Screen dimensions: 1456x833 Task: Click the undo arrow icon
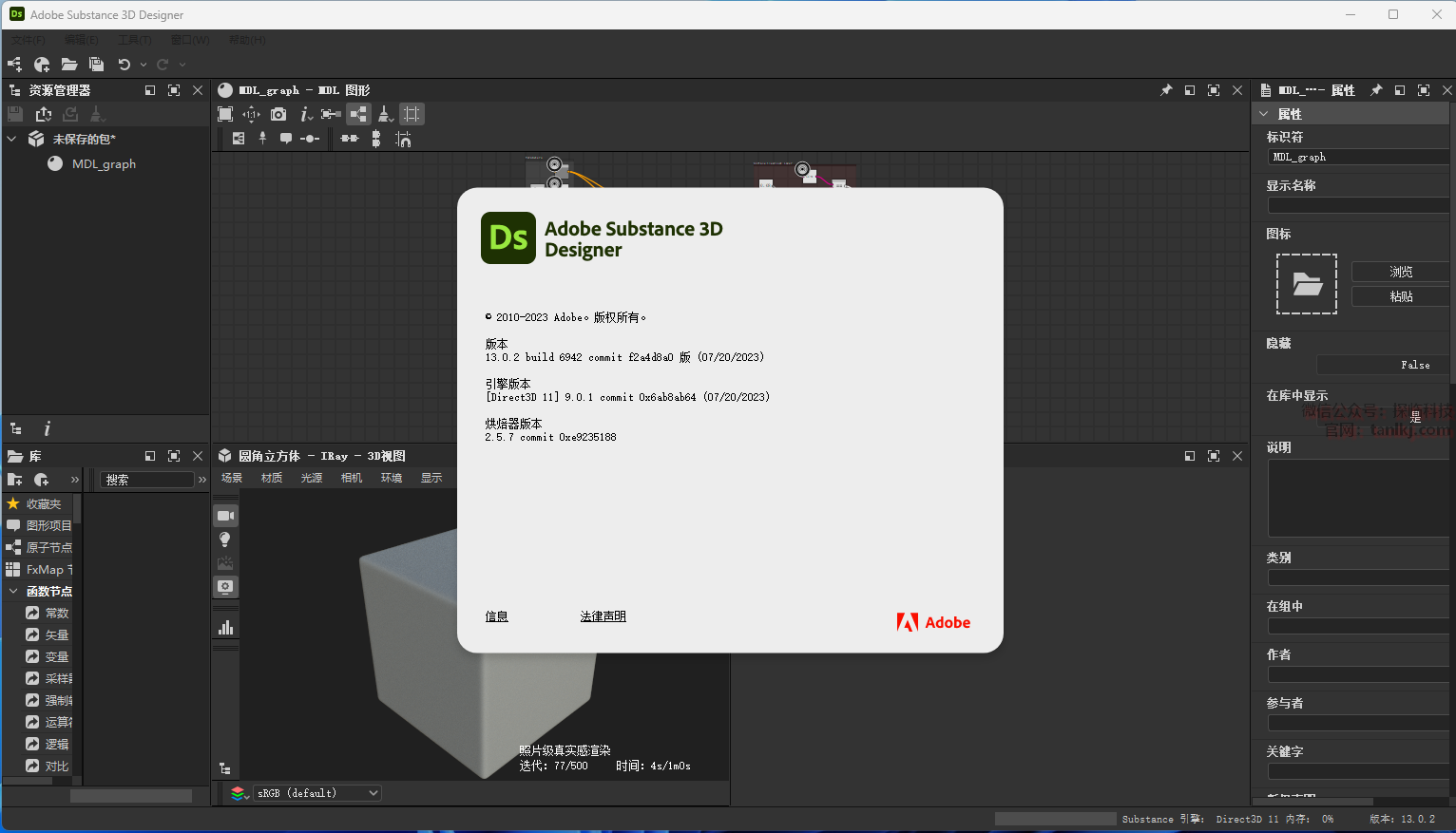tap(124, 65)
